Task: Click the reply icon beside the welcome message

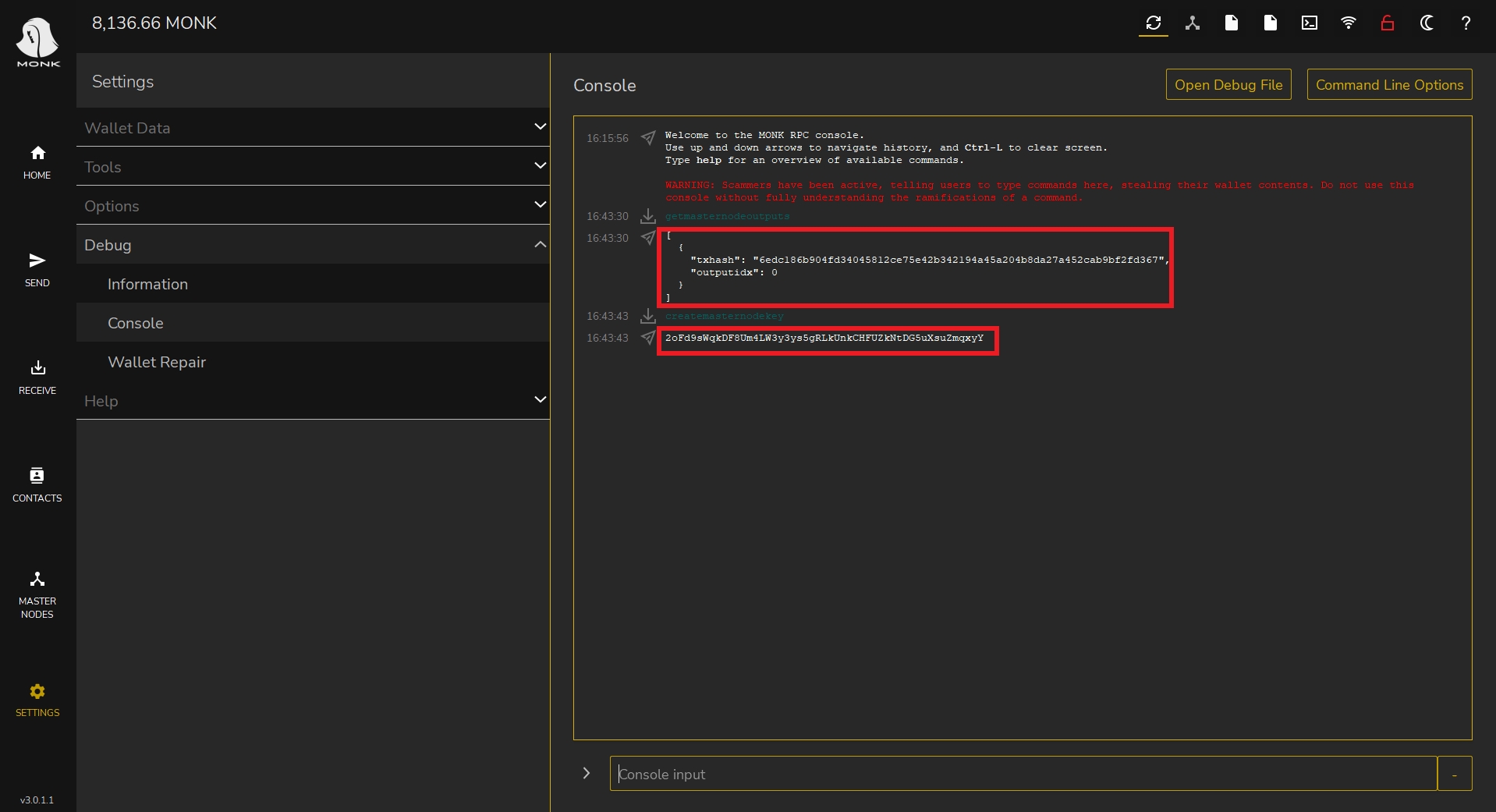Action: (x=647, y=138)
